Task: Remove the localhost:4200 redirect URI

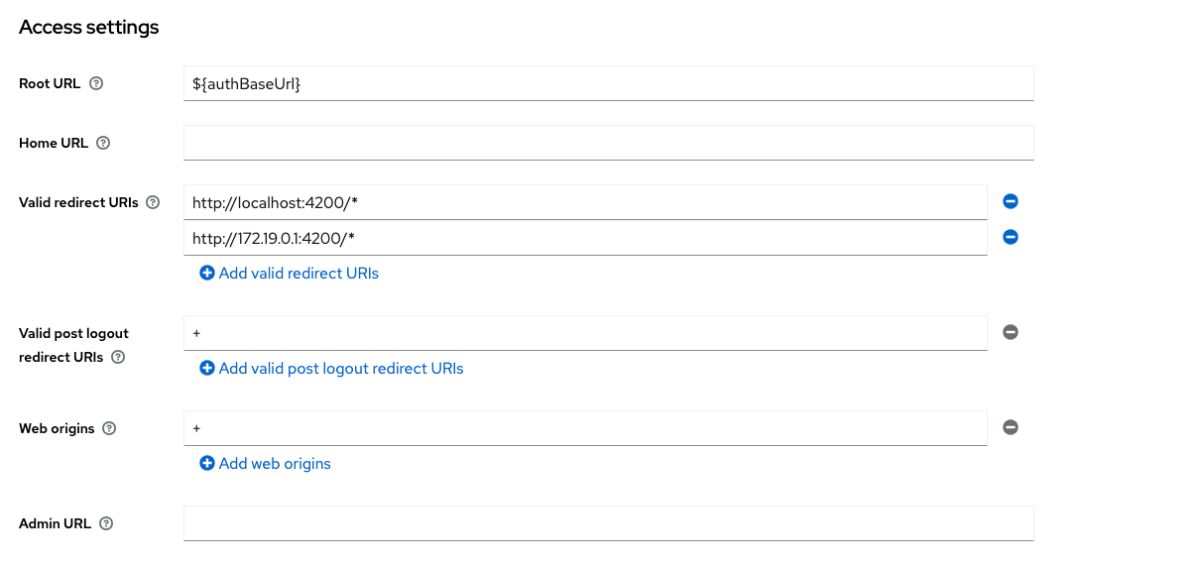Action: pyautogui.click(x=1010, y=202)
